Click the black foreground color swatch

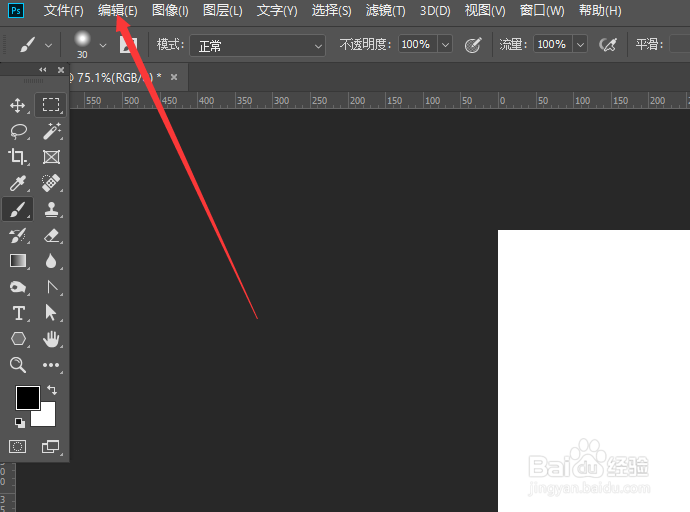click(28, 398)
